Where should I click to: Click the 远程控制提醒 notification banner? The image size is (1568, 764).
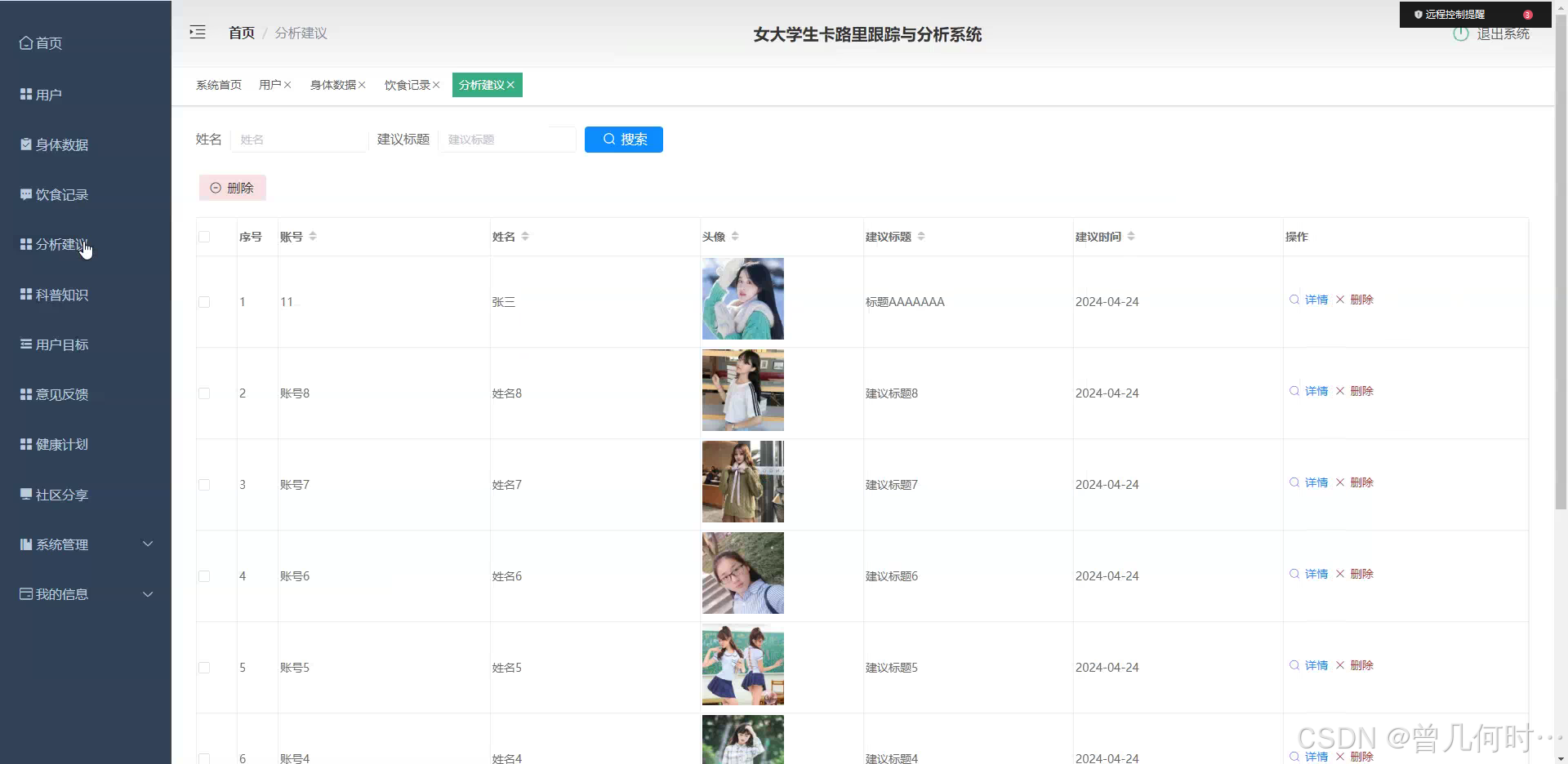1475,15
